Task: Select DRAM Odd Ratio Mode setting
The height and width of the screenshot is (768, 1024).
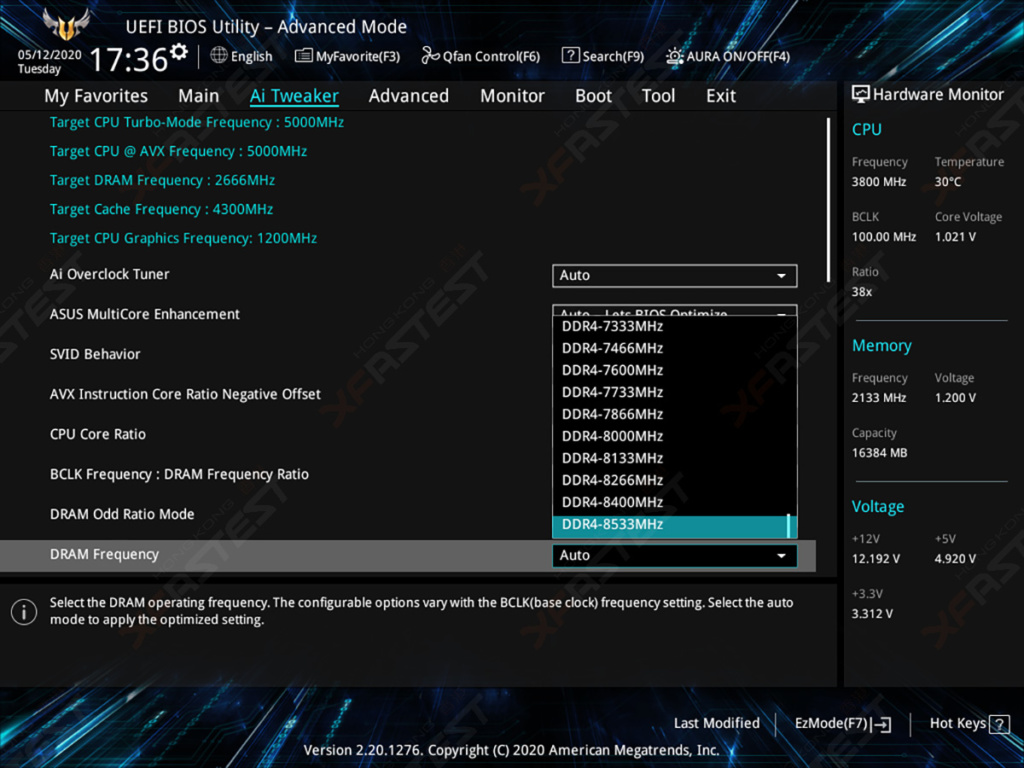Action: tap(122, 515)
